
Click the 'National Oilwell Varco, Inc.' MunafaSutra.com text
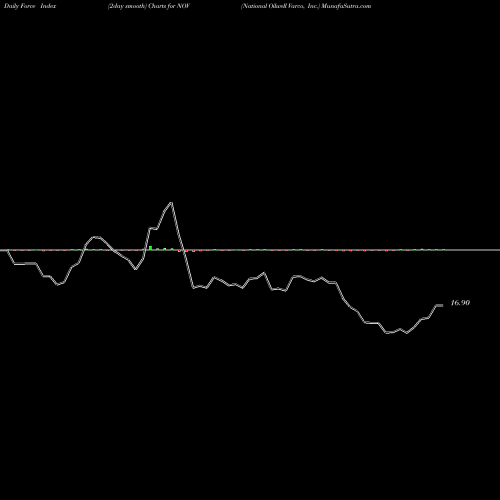[x=306, y=6]
